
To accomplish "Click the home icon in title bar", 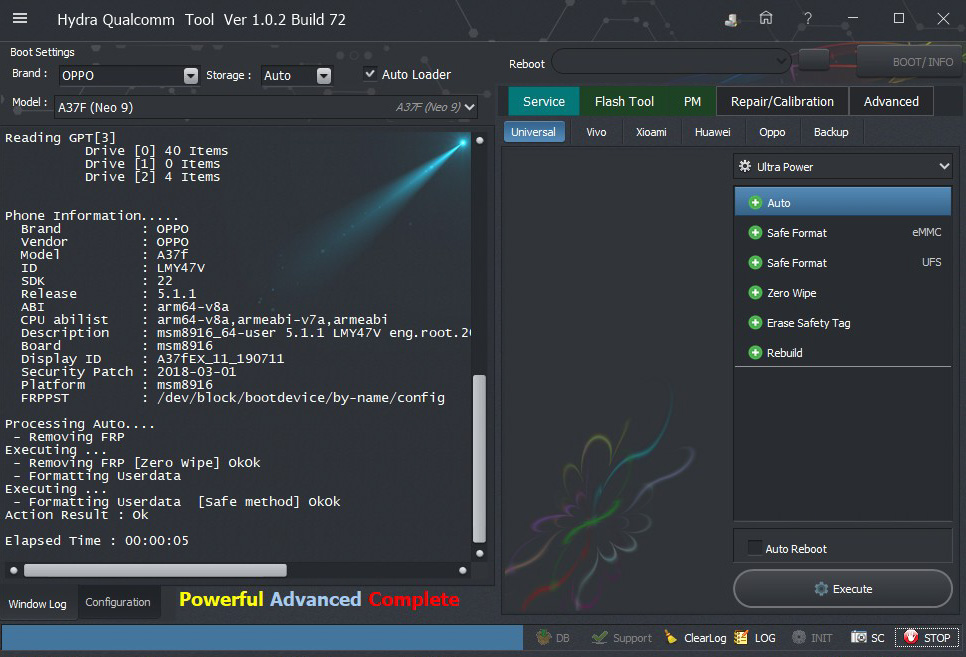I will pos(766,19).
